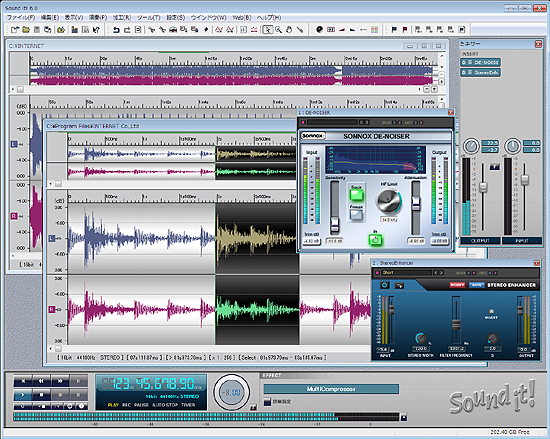Open the Stereo Enhancer Short preset field

click(406, 272)
